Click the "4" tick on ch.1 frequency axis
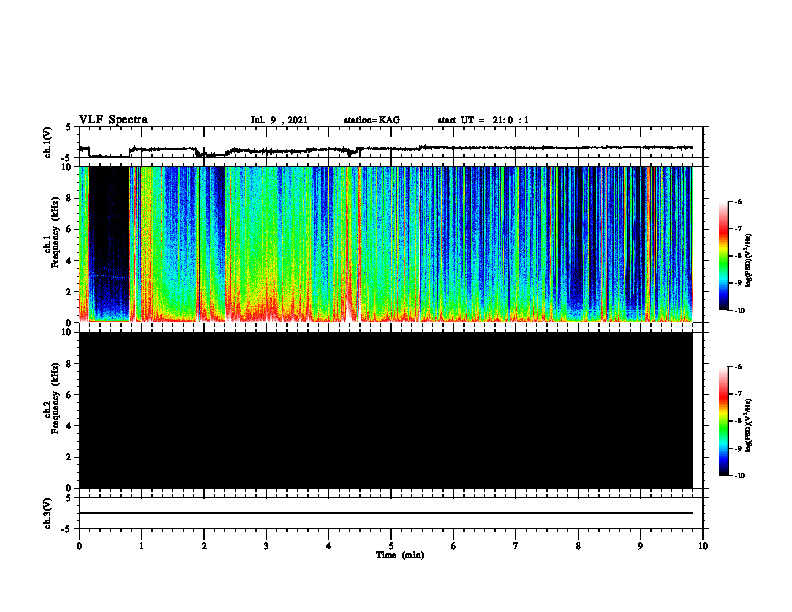Screen dimensions: 792x612 point(70,261)
